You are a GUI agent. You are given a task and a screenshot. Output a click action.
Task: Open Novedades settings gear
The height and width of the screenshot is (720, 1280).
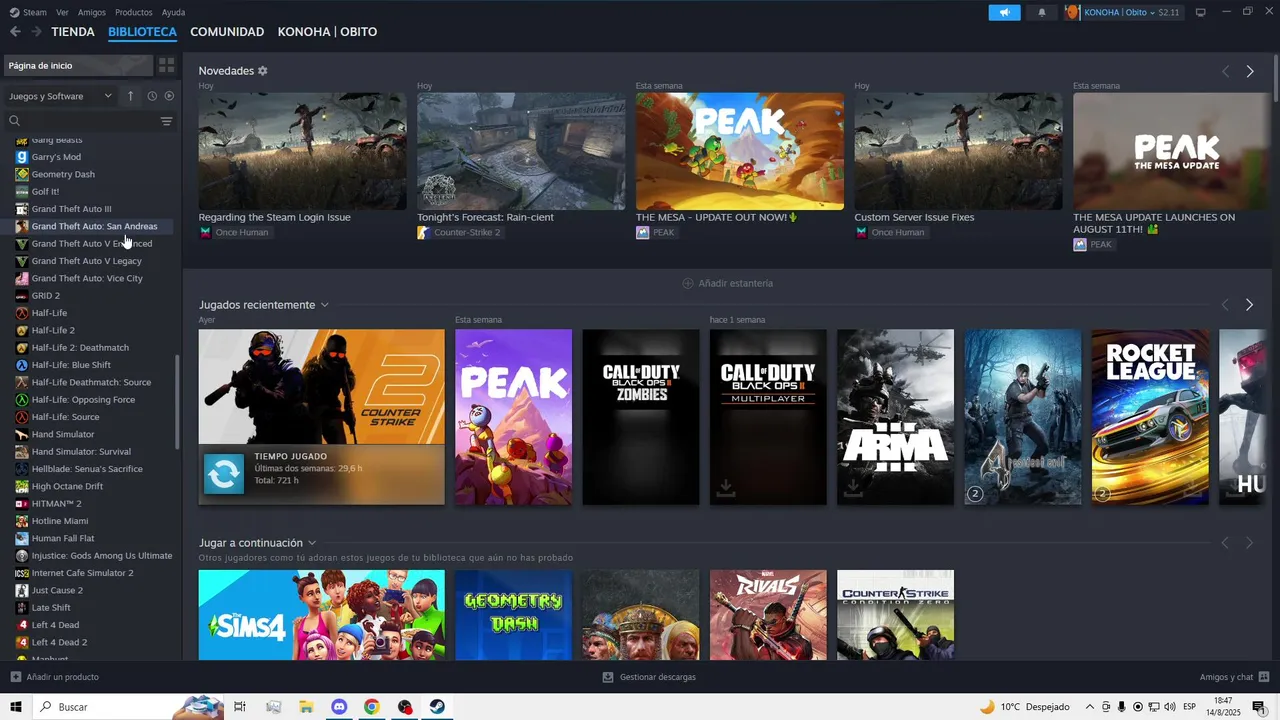[263, 71]
